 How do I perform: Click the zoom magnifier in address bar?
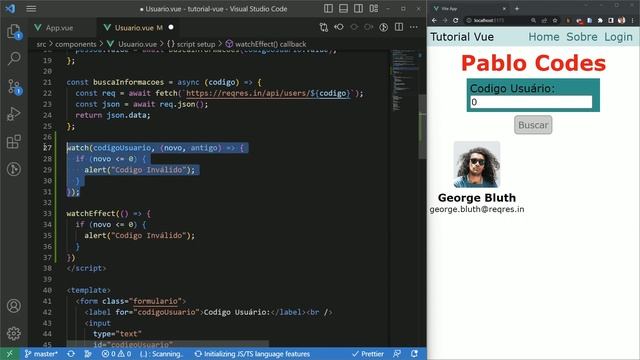(533, 20)
